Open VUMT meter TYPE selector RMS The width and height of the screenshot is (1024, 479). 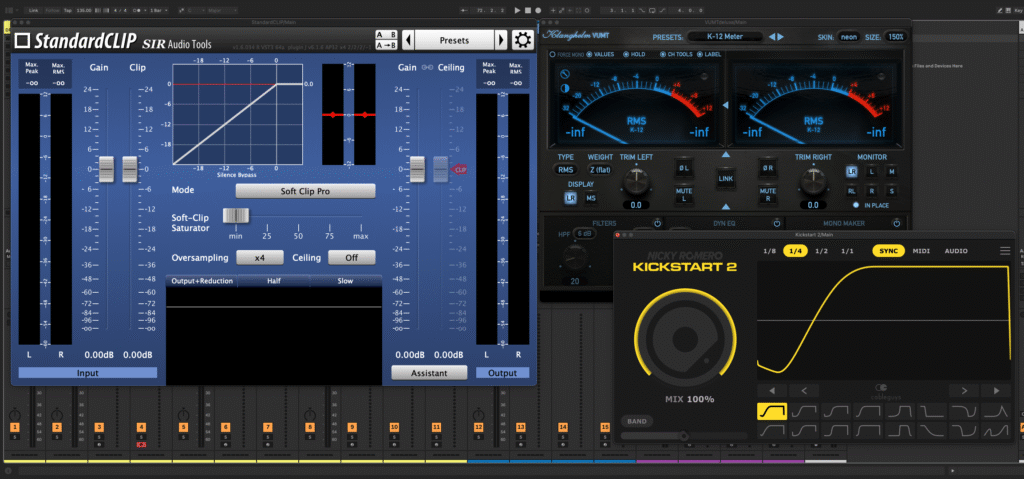point(565,170)
